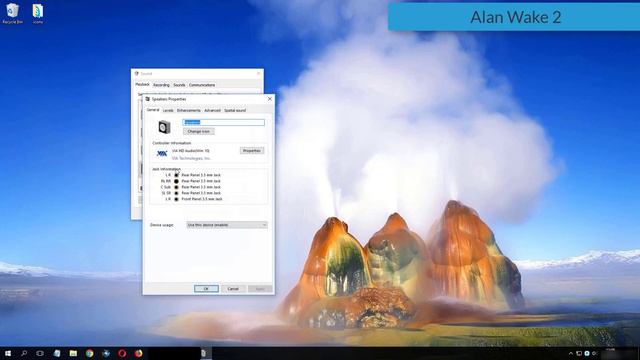The width and height of the screenshot is (640, 360).
Task: Click the speaker device icon image
Action: [164, 127]
